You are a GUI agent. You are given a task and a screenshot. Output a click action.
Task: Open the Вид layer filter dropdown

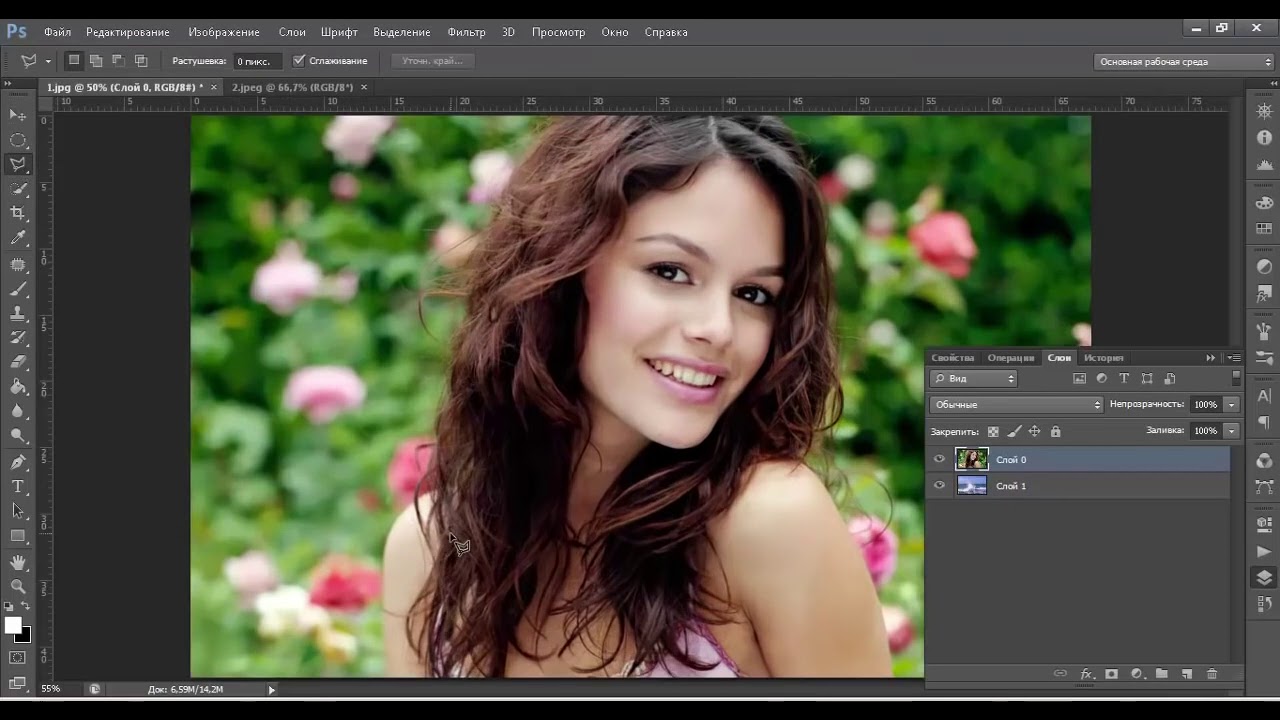pyautogui.click(x=973, y=379)
